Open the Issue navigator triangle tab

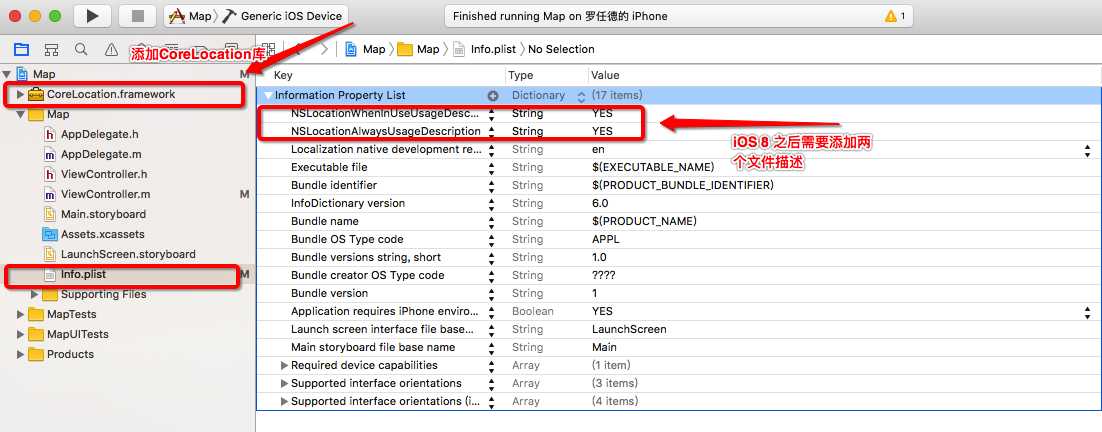pos(111,49)
